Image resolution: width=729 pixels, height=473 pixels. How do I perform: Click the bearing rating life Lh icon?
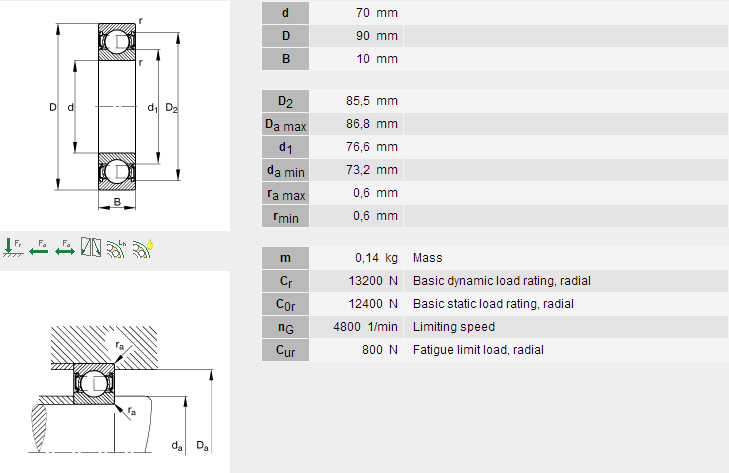point(117,246)
